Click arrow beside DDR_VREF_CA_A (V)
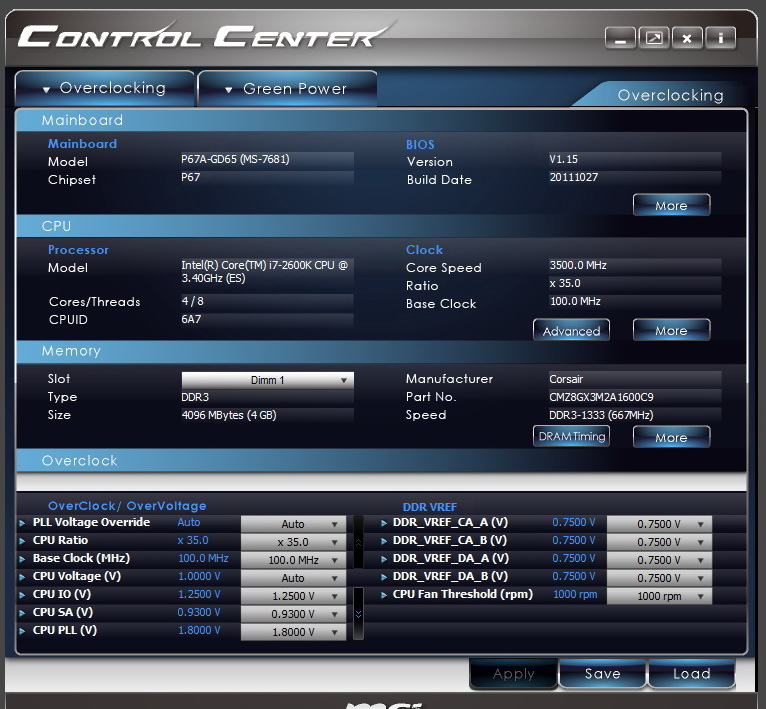Viewport: 766px width, 709px height. [384, 523]
